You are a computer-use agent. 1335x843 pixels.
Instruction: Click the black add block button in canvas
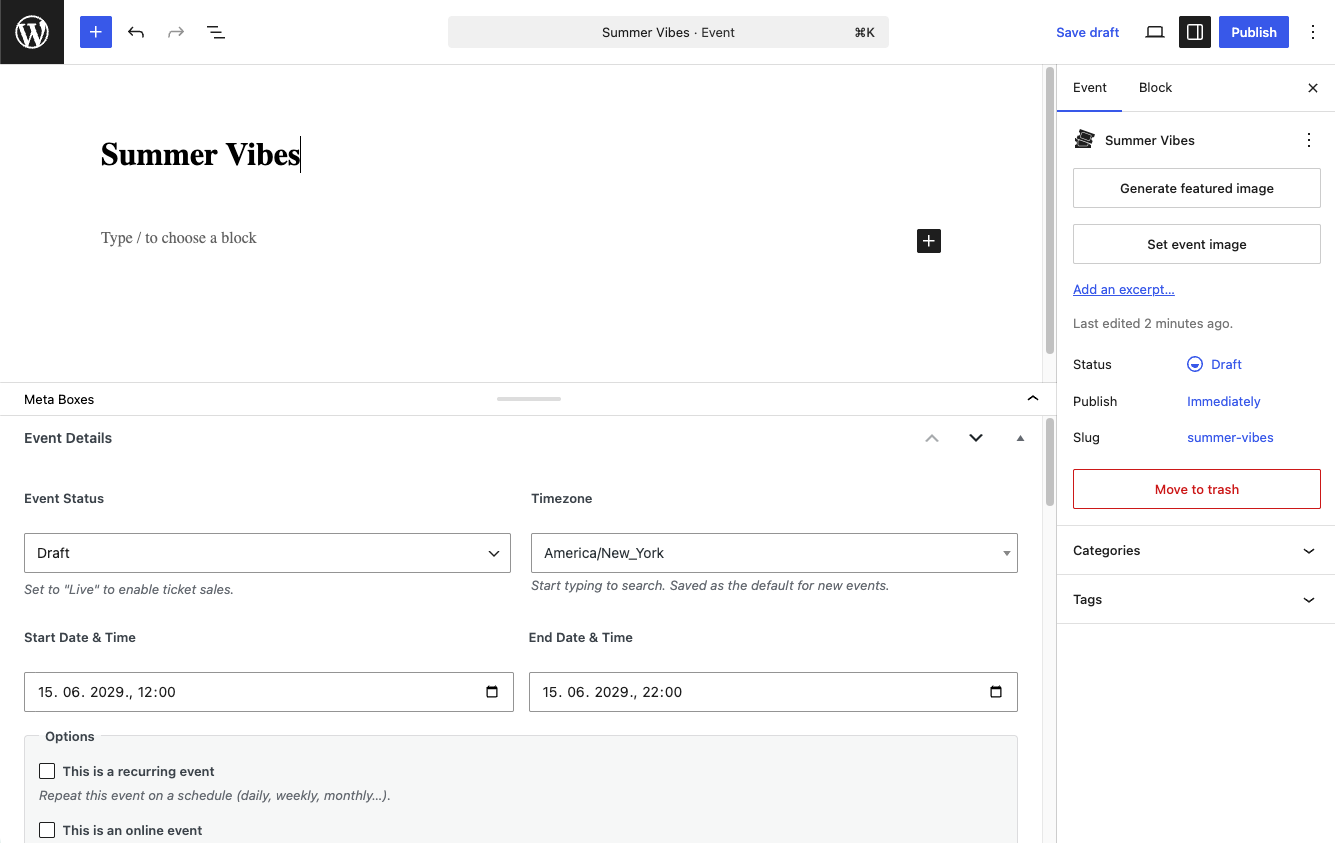[929, 241]
